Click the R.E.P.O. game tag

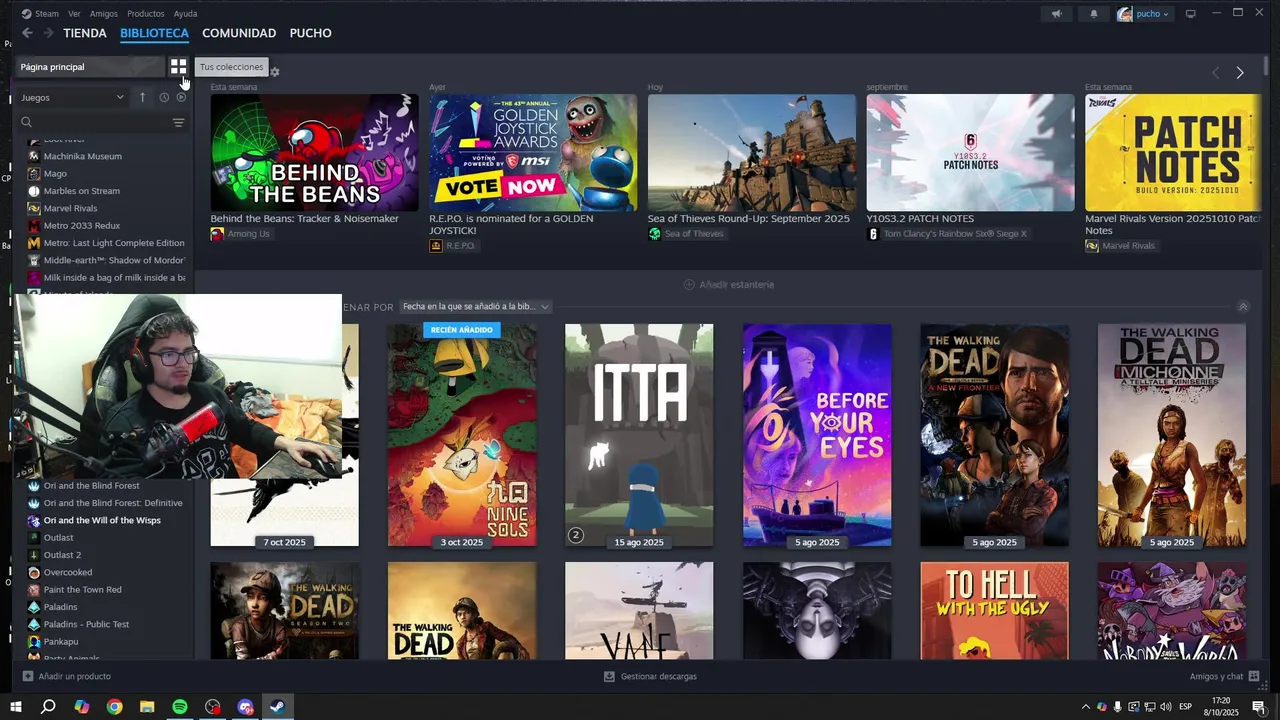click(x=453, y=246)
